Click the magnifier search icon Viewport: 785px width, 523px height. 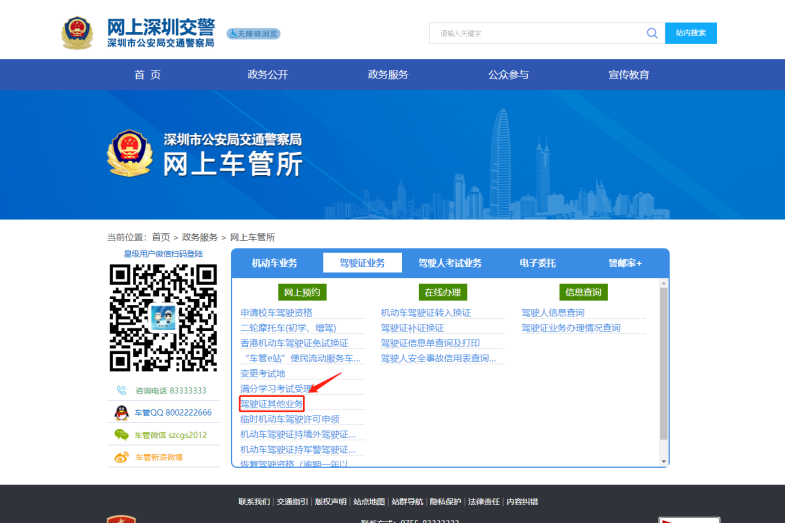[652, 33]
